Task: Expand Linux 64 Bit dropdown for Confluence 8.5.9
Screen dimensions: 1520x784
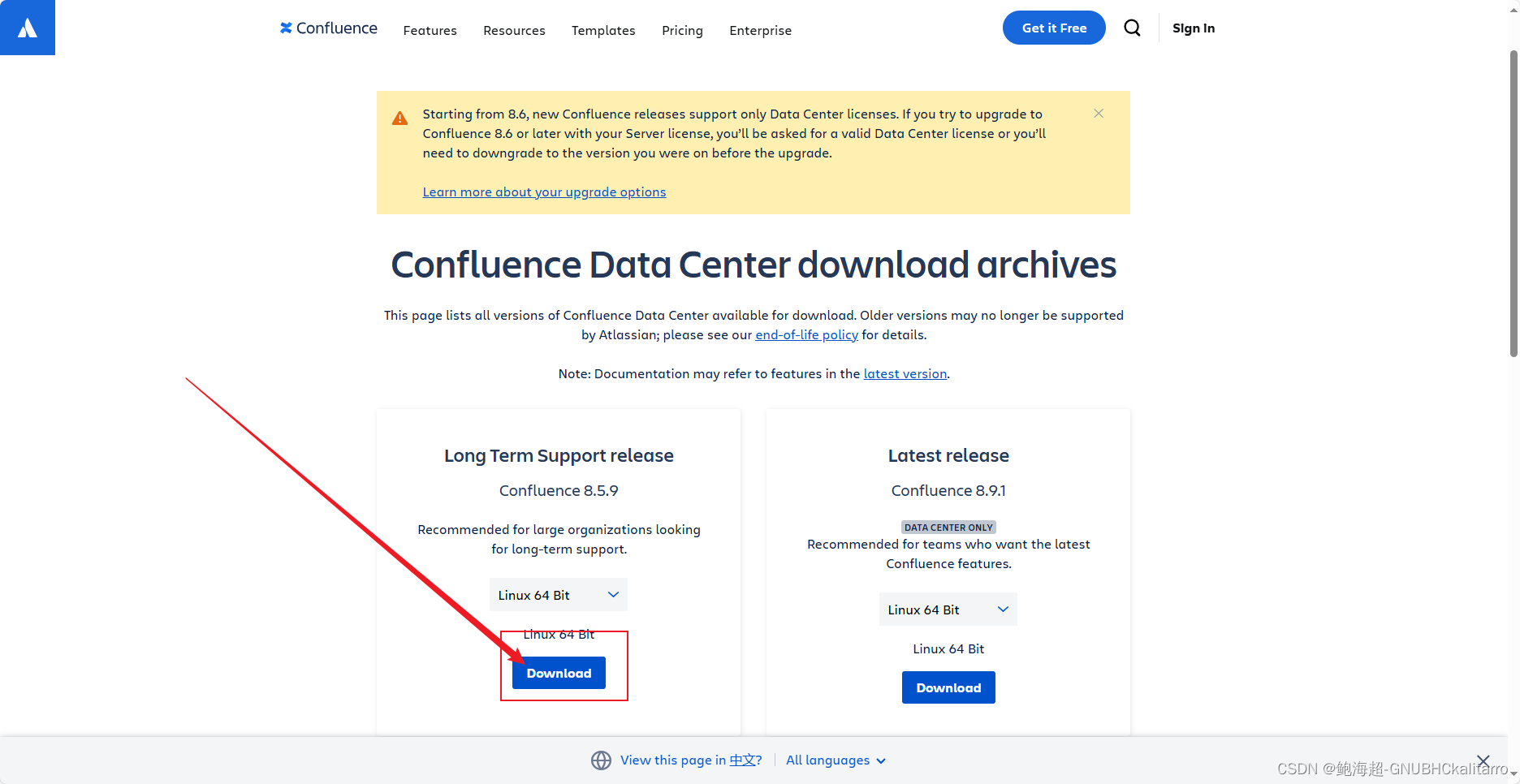Action: click(x=559, y=595)
